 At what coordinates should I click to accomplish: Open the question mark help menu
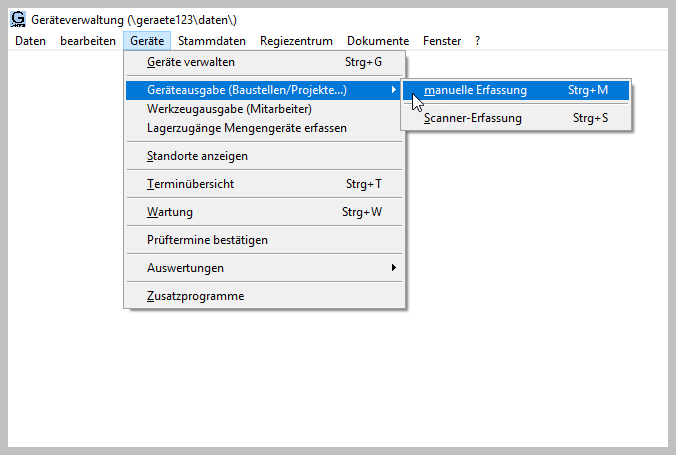(x=478, y=41)
